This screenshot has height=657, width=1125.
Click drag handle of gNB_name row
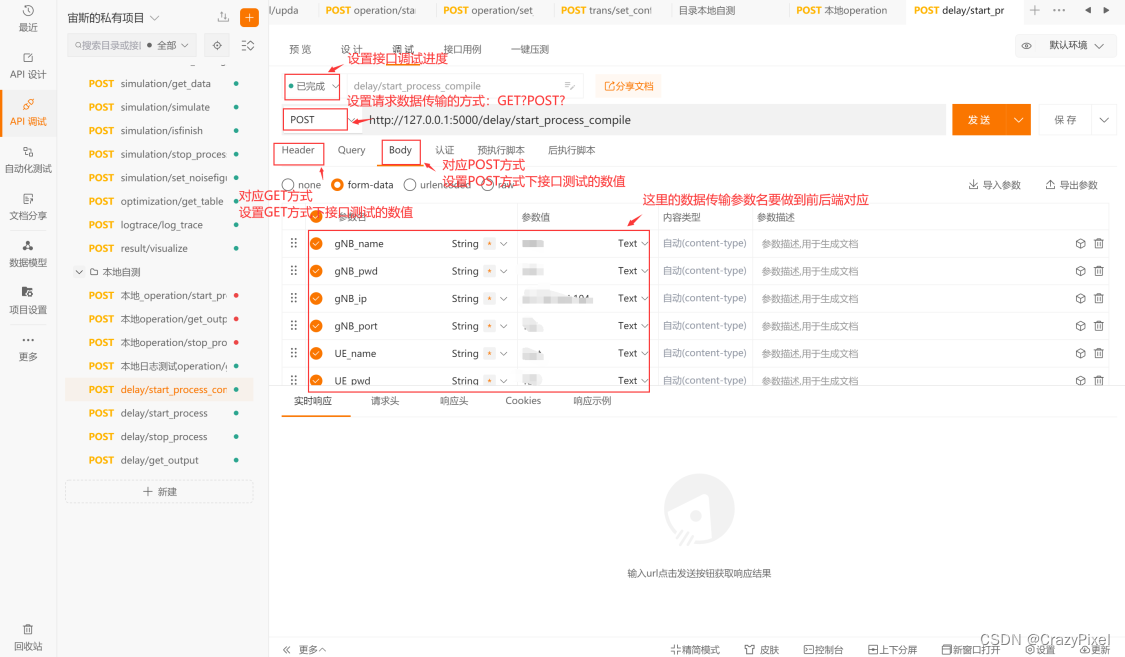pyautogui.click(x=293, y=243)
